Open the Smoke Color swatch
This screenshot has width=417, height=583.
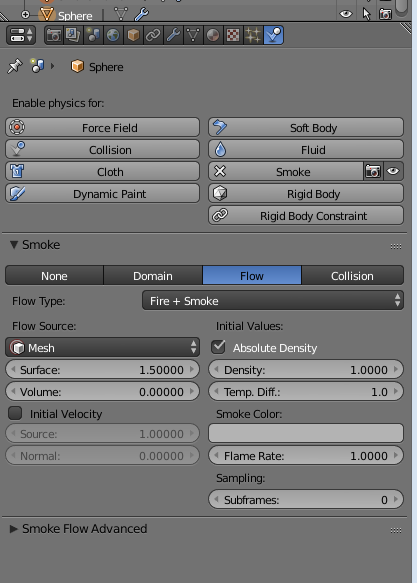306,433
